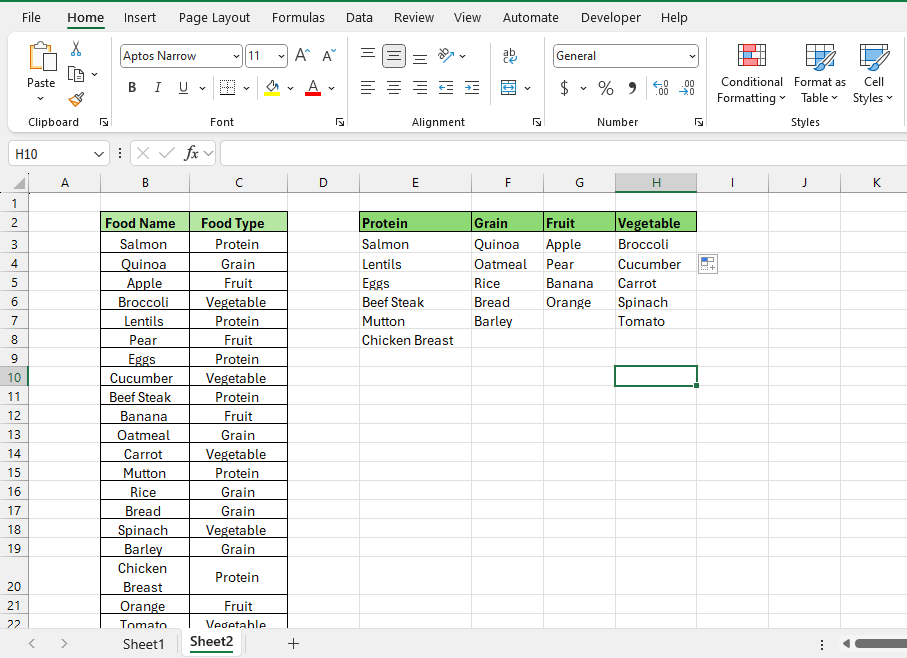
Task: Click the Name Box showing H10
Action: coord(50,154)
